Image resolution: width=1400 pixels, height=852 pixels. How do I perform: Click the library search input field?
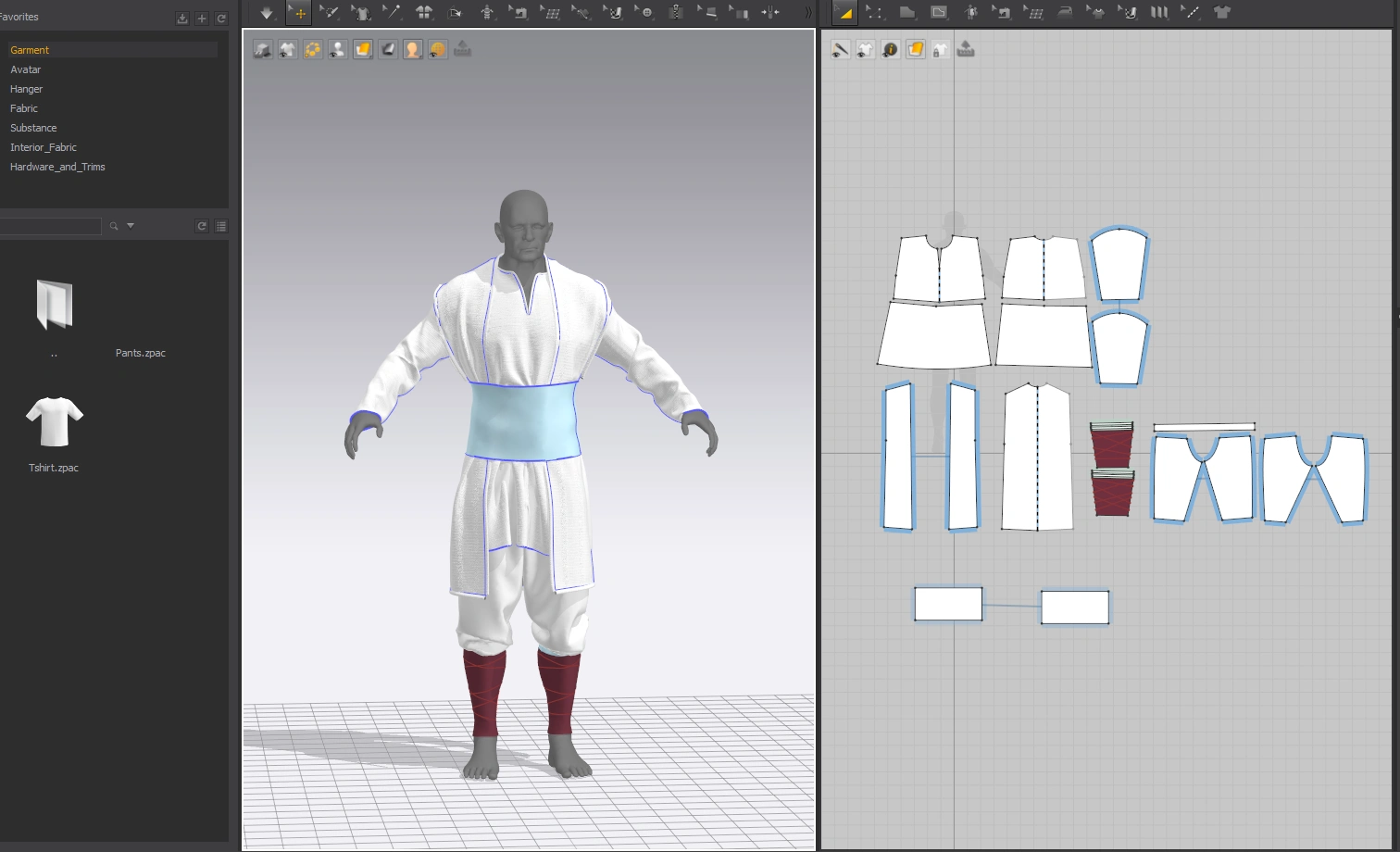coord(50,226)
